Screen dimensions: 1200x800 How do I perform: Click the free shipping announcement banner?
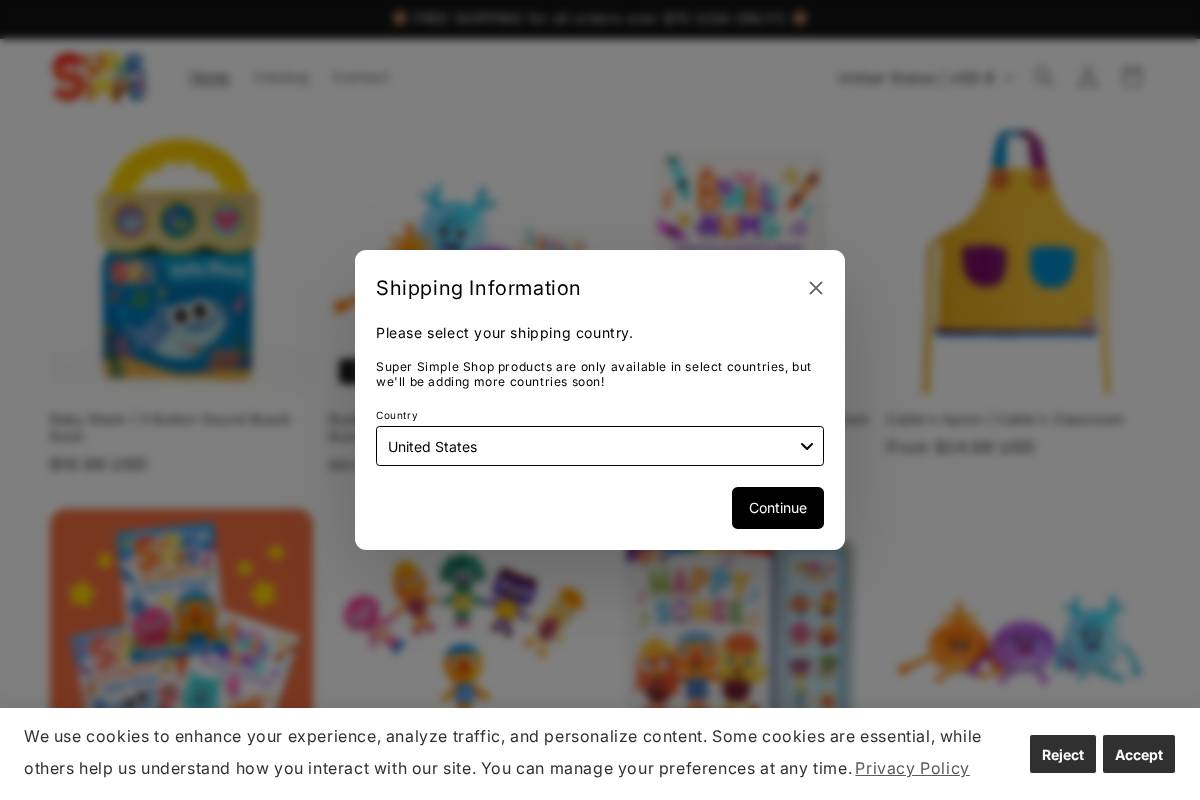[600, 19]
